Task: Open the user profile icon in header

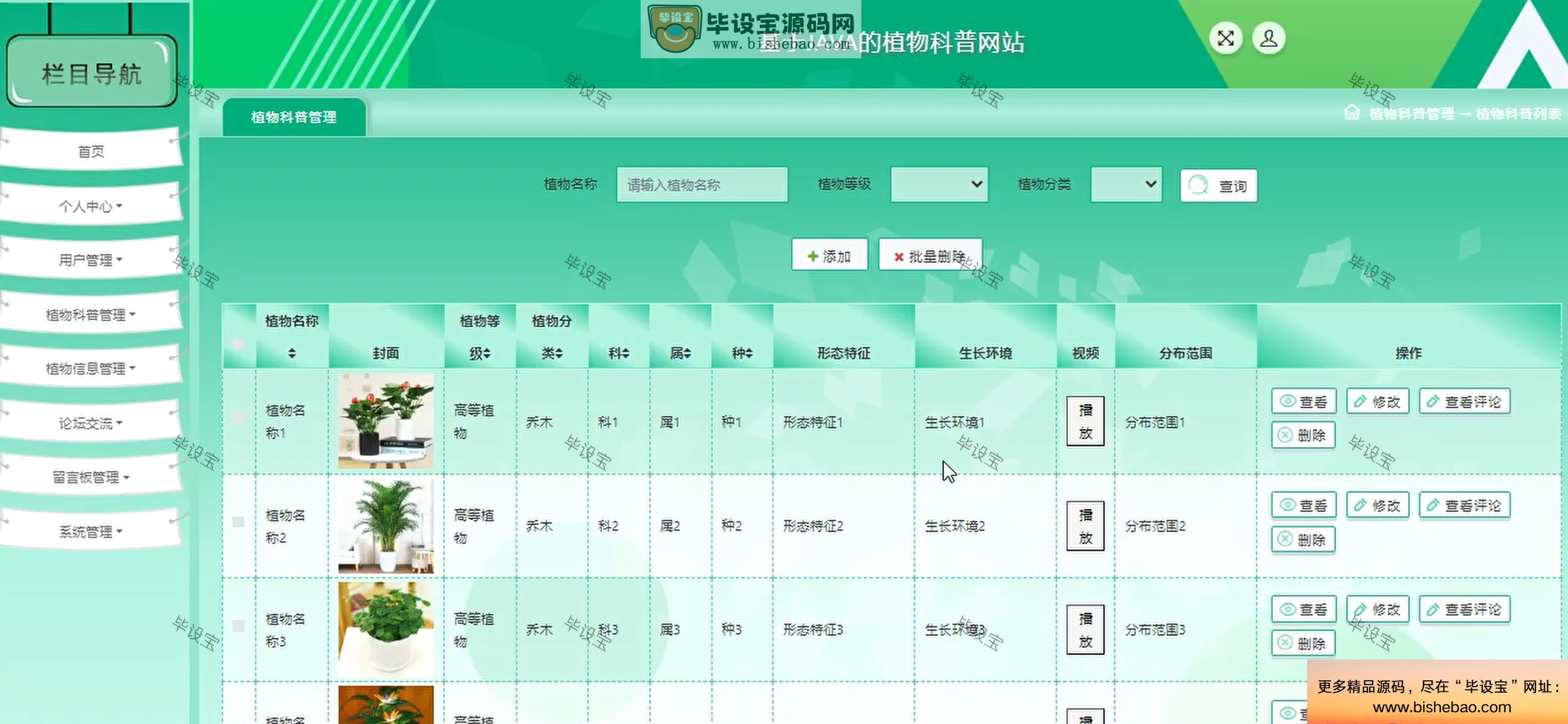Action: coord(1268,39)
